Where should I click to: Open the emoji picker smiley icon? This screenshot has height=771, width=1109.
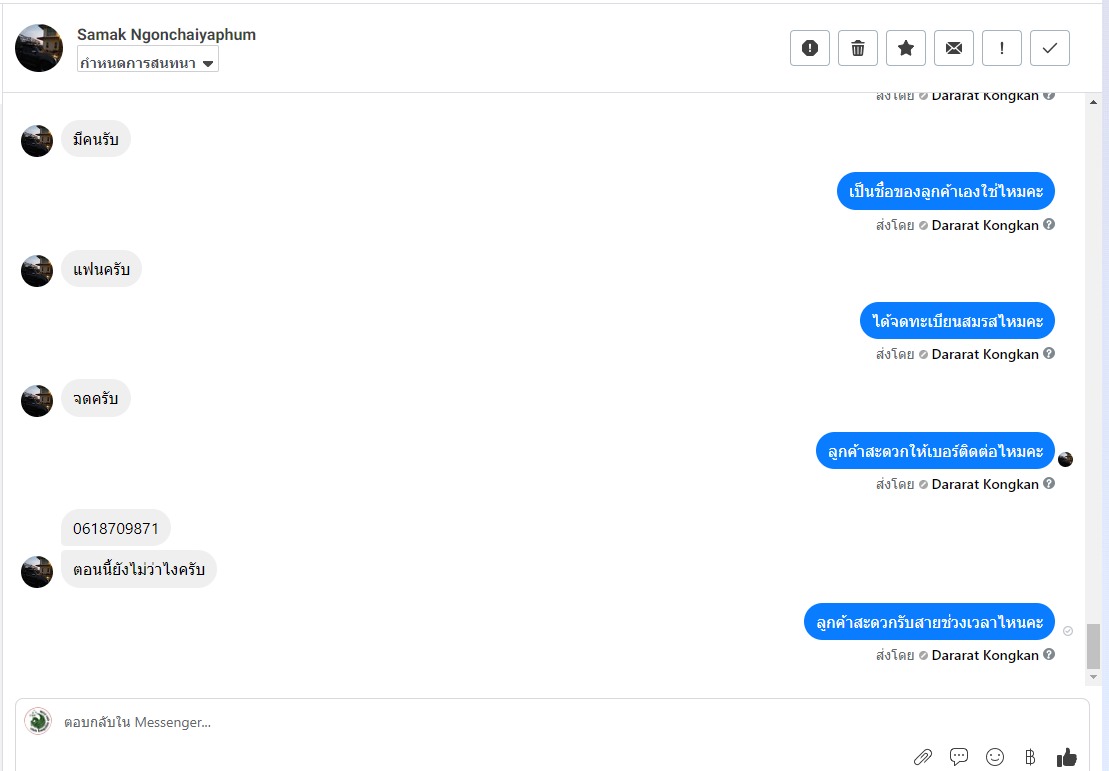point(995,757)
